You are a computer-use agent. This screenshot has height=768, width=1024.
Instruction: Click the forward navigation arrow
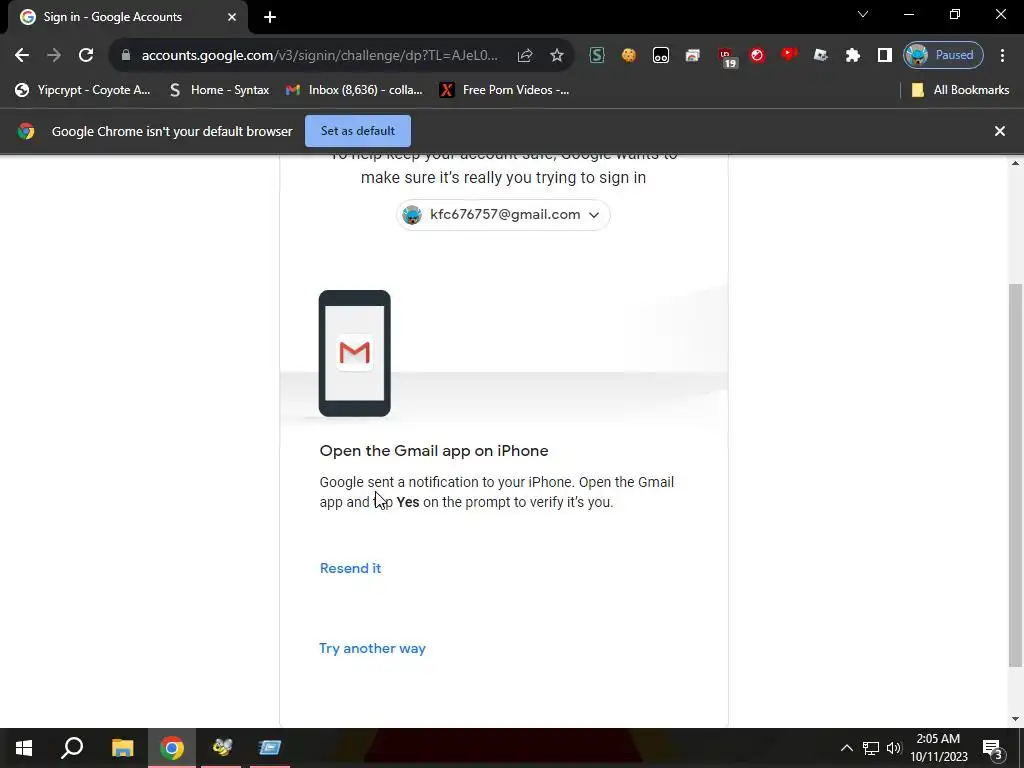coord(54,56)
